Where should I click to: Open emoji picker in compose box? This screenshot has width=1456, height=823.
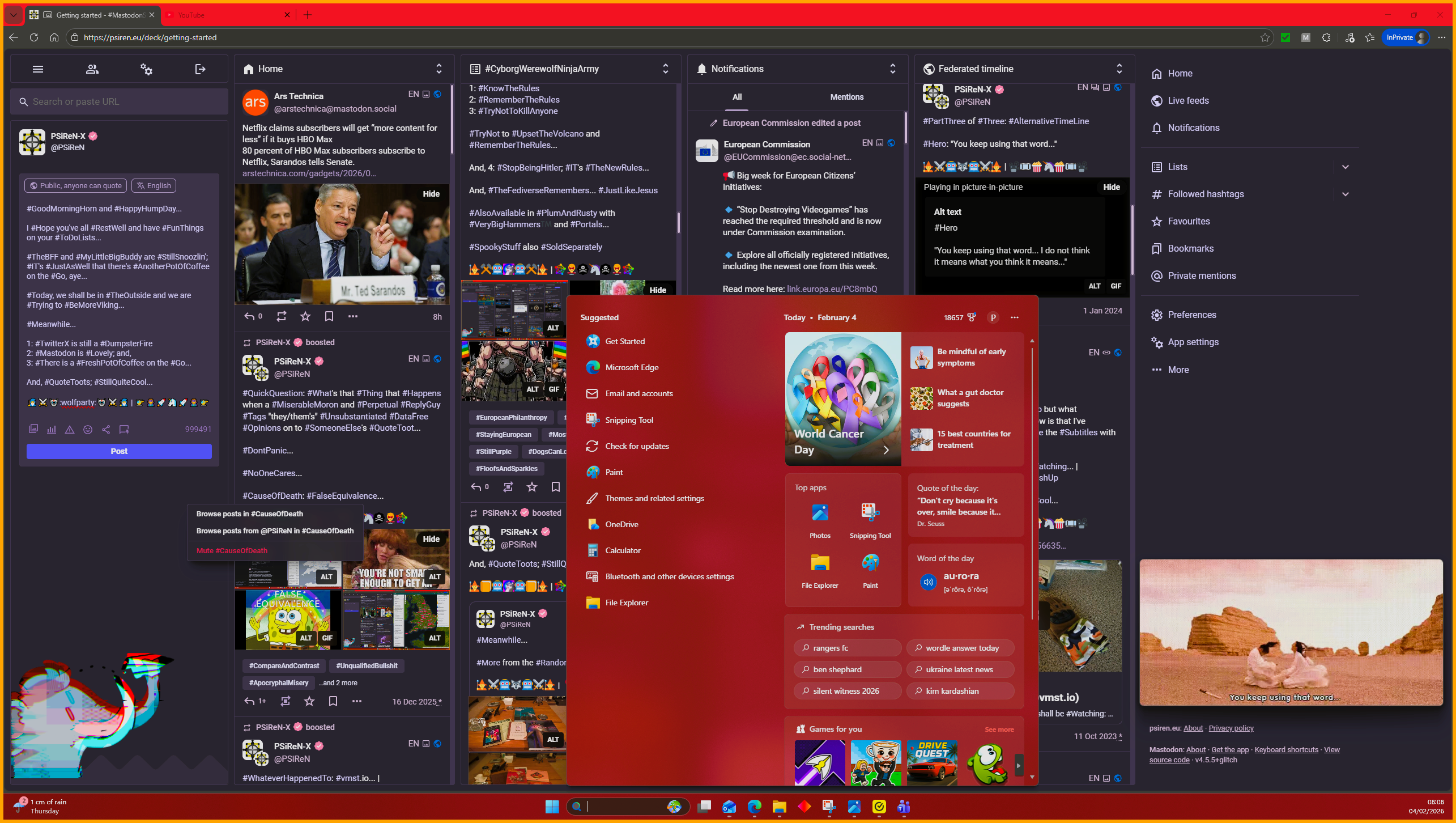pyautogui.click(x=88, y=430)
